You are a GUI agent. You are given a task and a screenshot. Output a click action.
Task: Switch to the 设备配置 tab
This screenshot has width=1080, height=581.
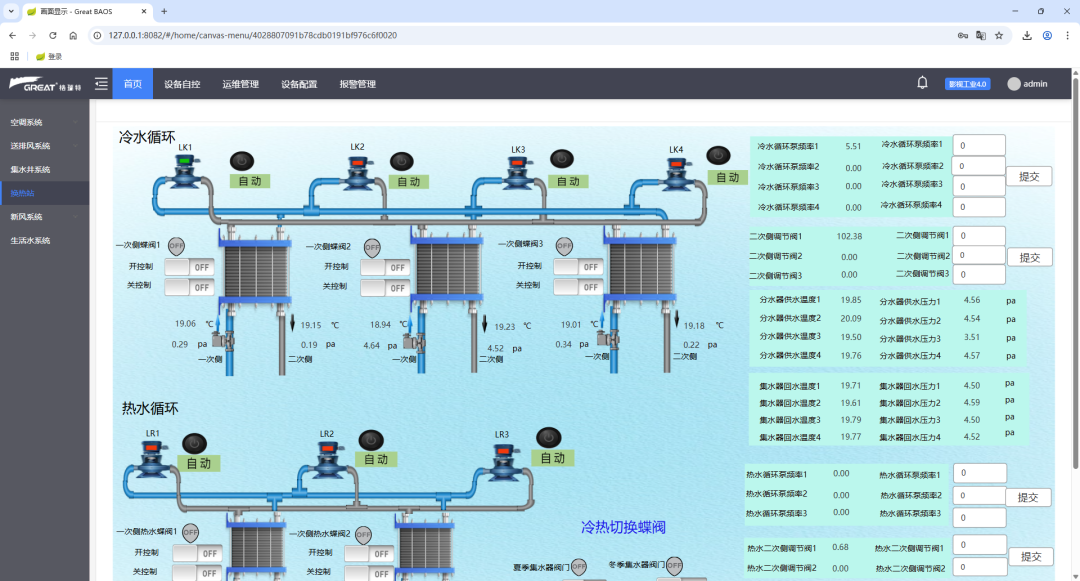(x=300, y=84)
